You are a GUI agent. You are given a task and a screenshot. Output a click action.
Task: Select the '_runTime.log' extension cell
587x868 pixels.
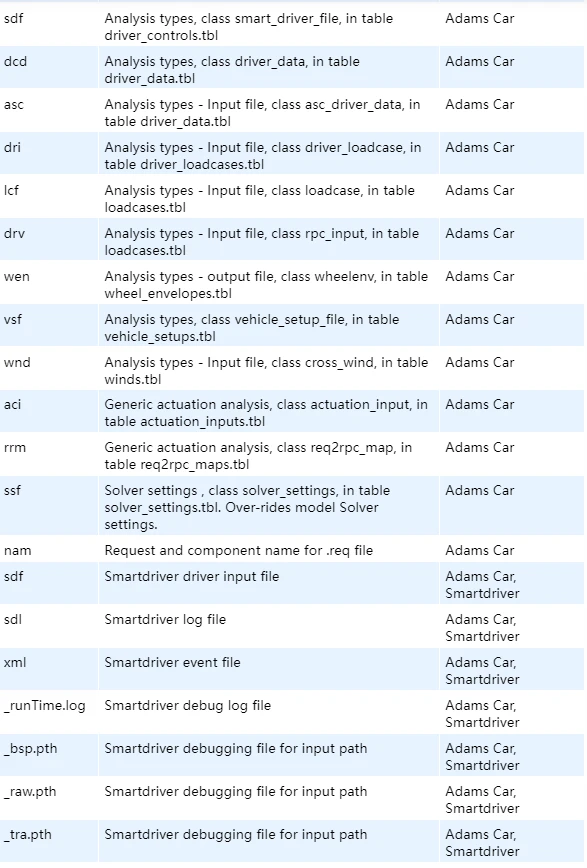click(x=45, y=706)
